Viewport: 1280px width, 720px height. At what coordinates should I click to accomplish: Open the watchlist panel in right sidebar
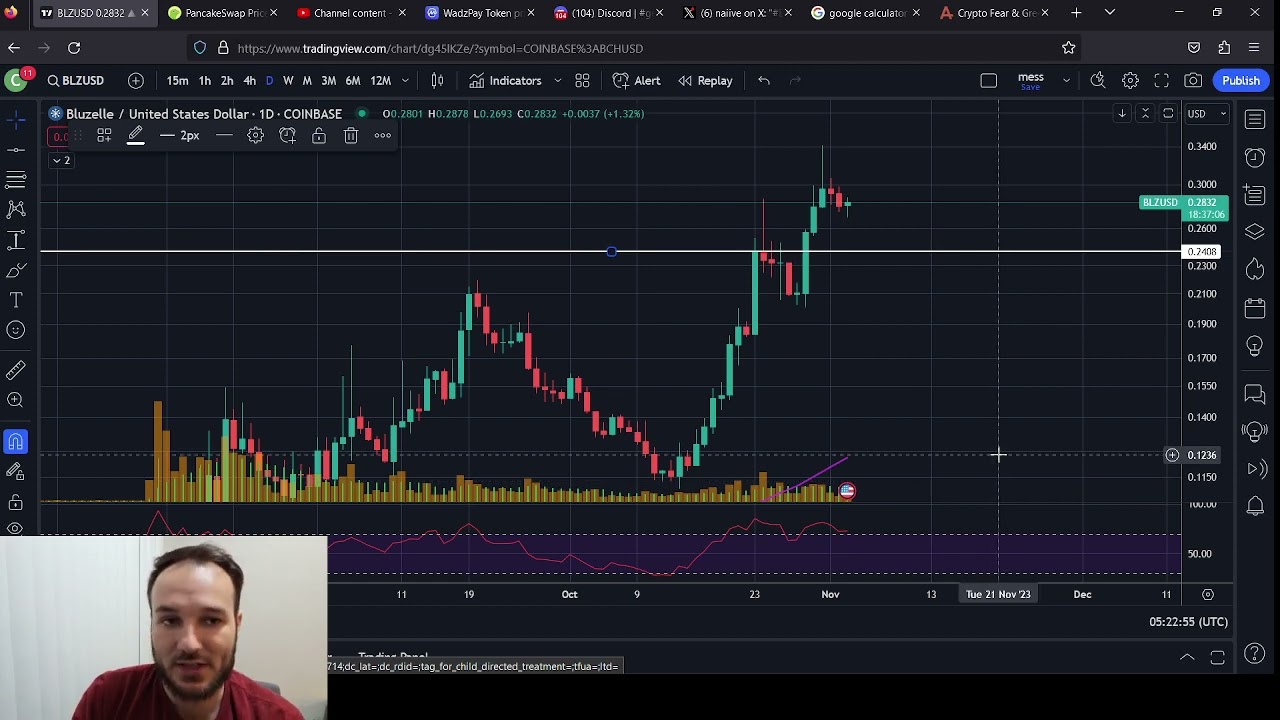coord(1255,120)
